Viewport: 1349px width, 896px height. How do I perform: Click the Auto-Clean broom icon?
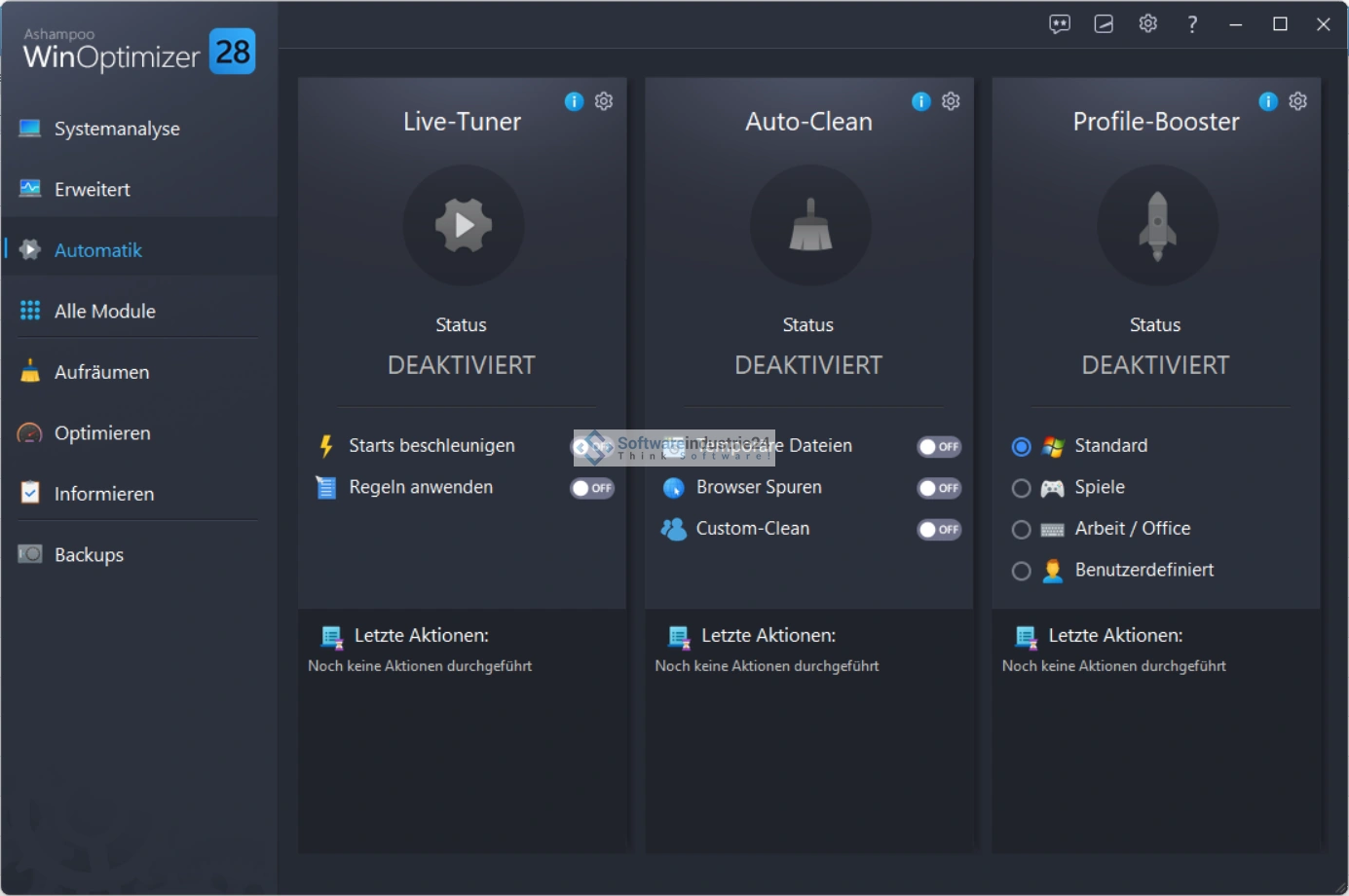click(x=809, y=225)
